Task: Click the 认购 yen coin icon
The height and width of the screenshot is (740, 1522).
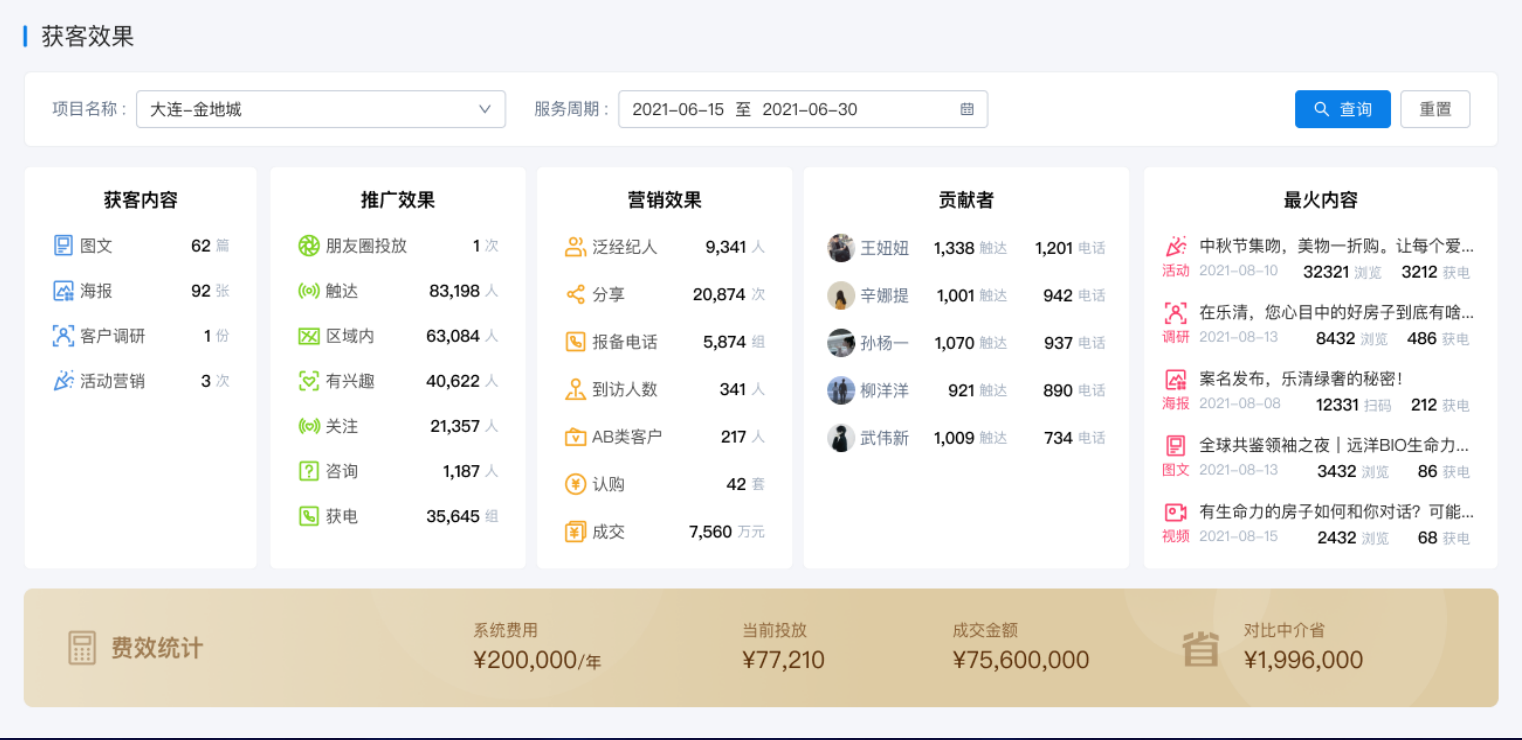Action: click(575, 484)
